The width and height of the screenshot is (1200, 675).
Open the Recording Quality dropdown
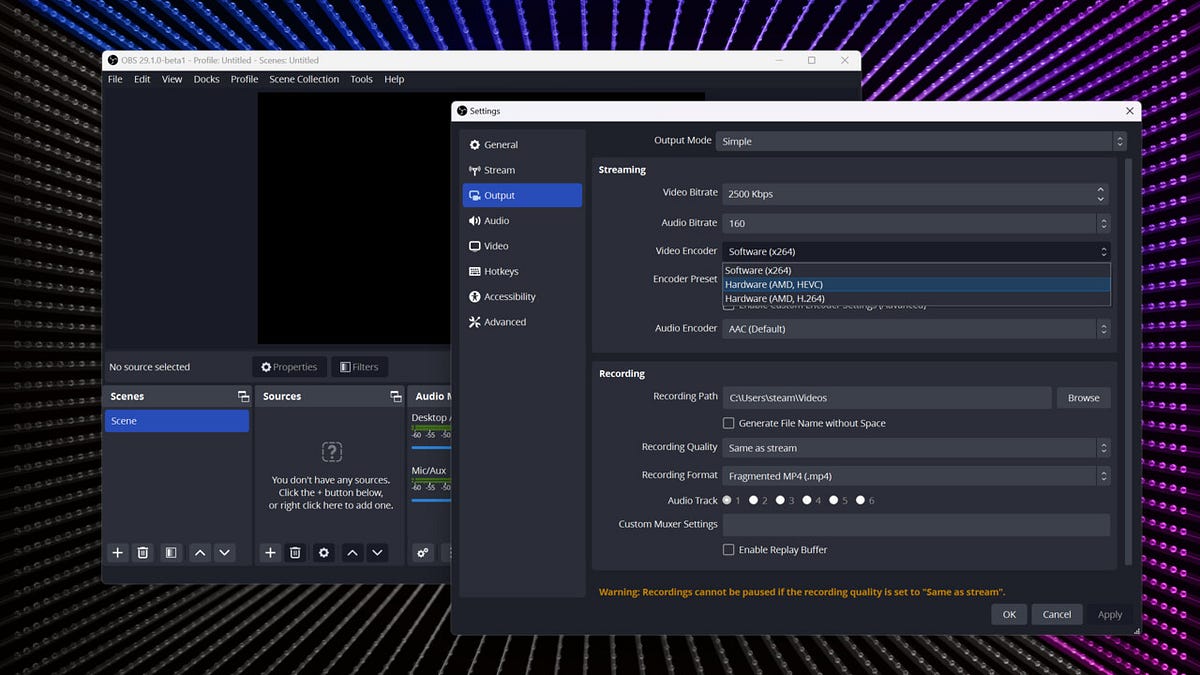coord(916,448)
